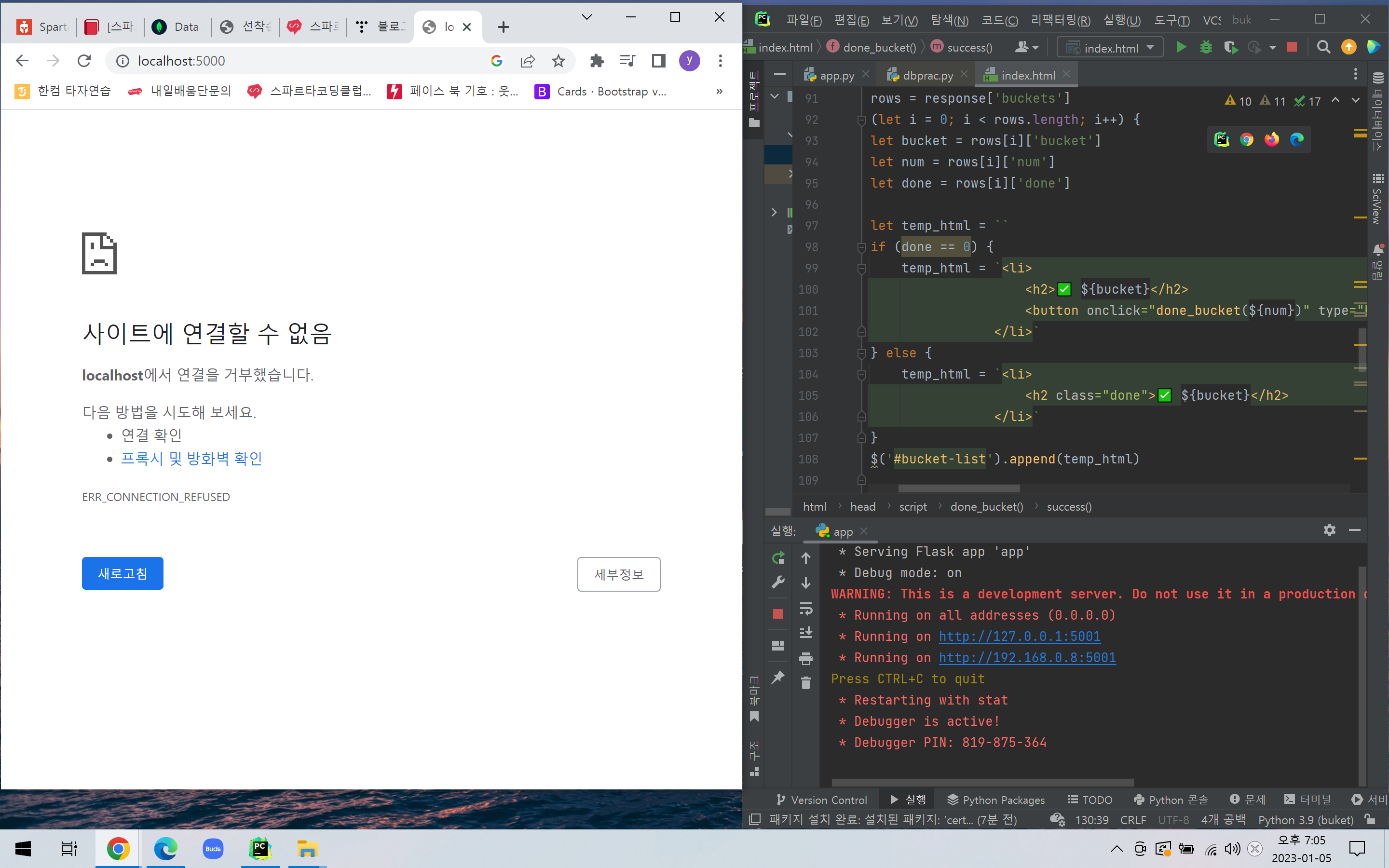Jump up the stack trace arrow
Viewport: 1389px width, 868px height.
(x=806, y=558)
